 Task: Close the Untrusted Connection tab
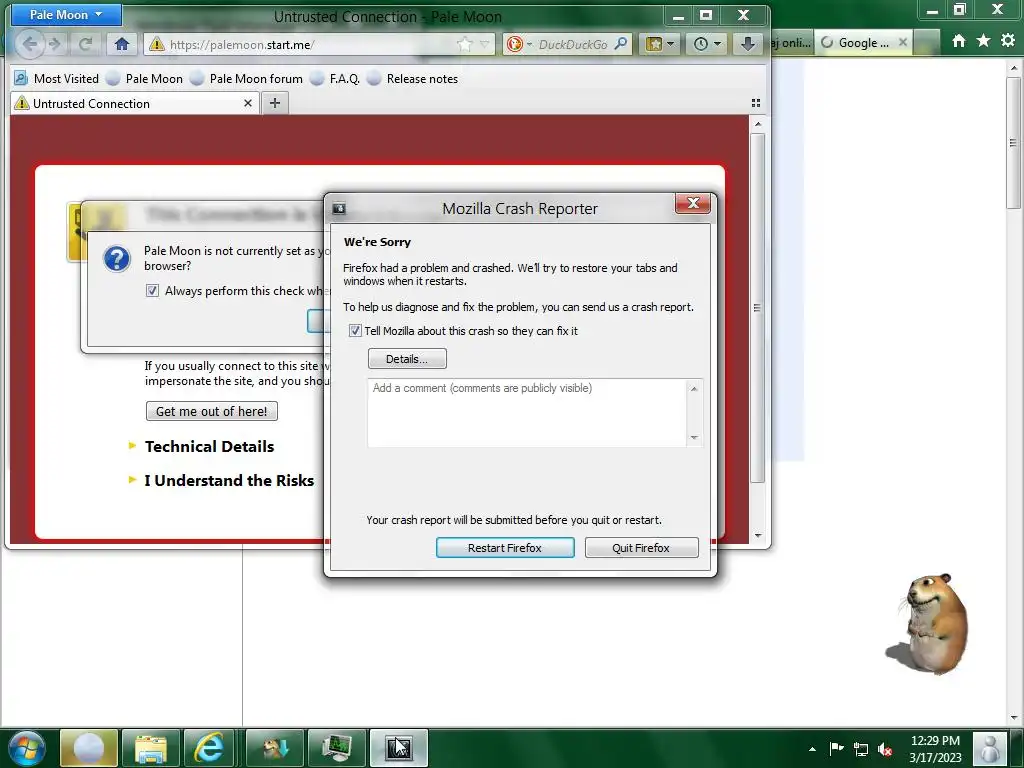(248, 103)
